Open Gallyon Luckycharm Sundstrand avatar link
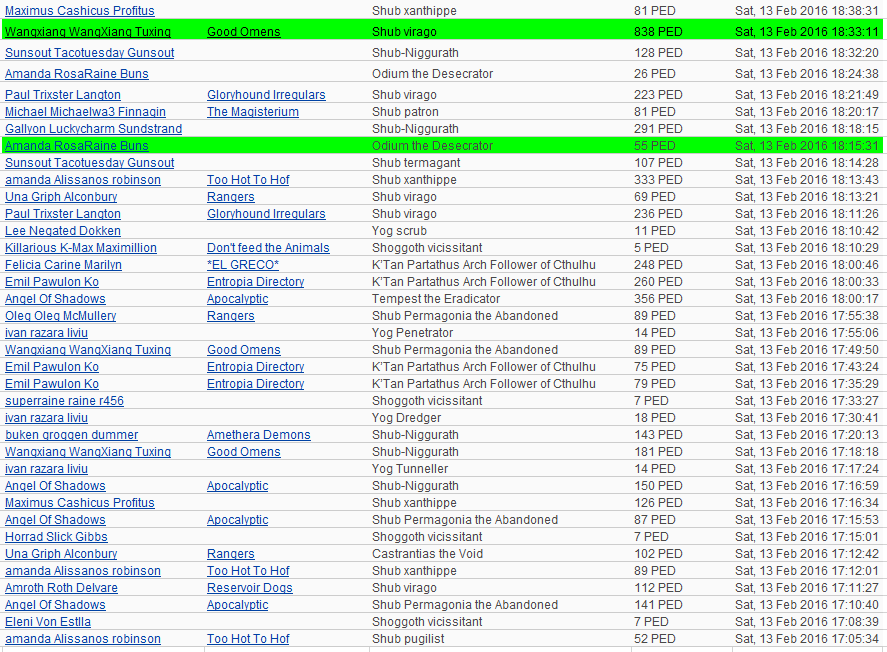 pos(93,129)
